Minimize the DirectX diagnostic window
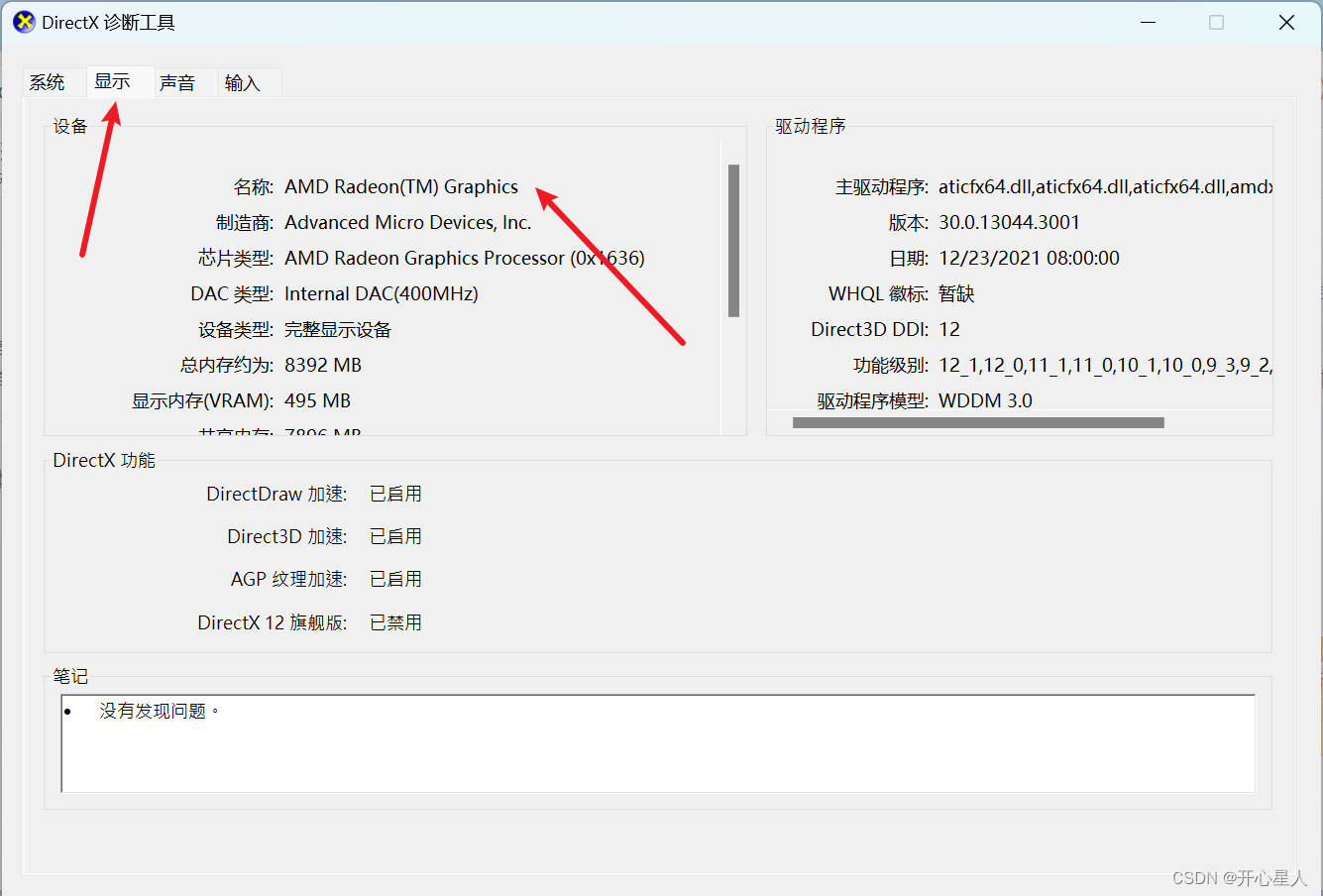Screen dimensions: 1323x896 click(x=1149, y=22)
